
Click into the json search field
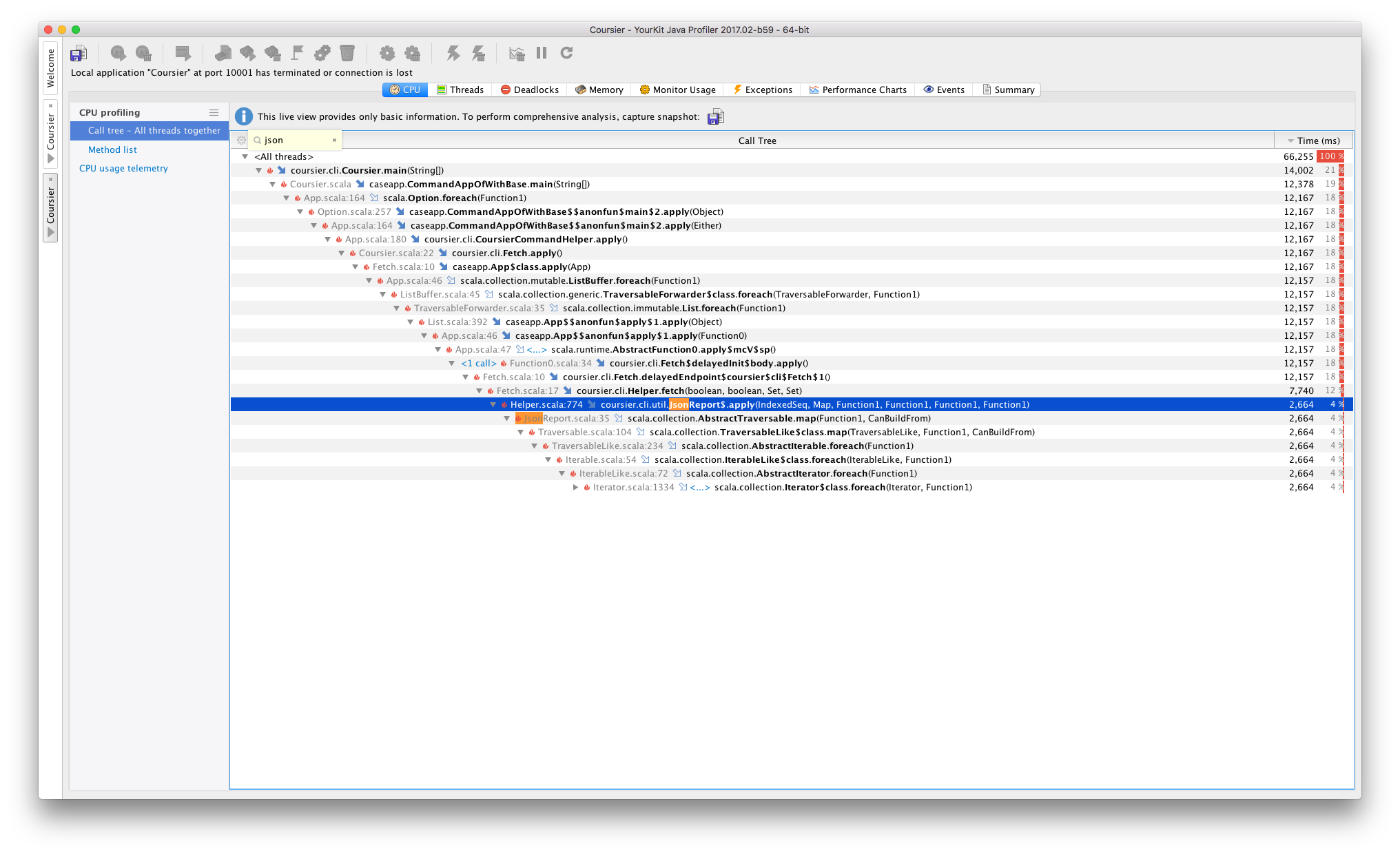pos(294,140)
